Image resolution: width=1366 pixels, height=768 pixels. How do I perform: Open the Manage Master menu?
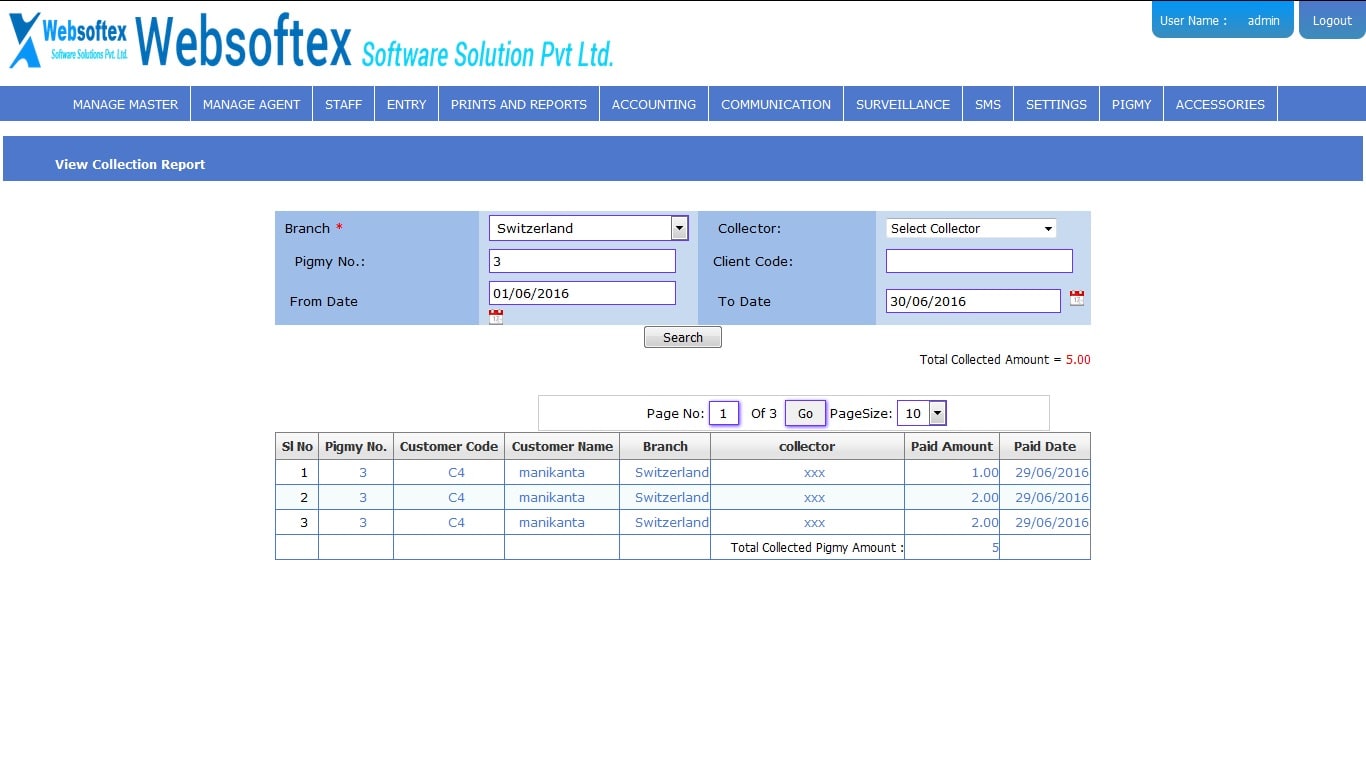pyautogui.click(x=125, y=104)
